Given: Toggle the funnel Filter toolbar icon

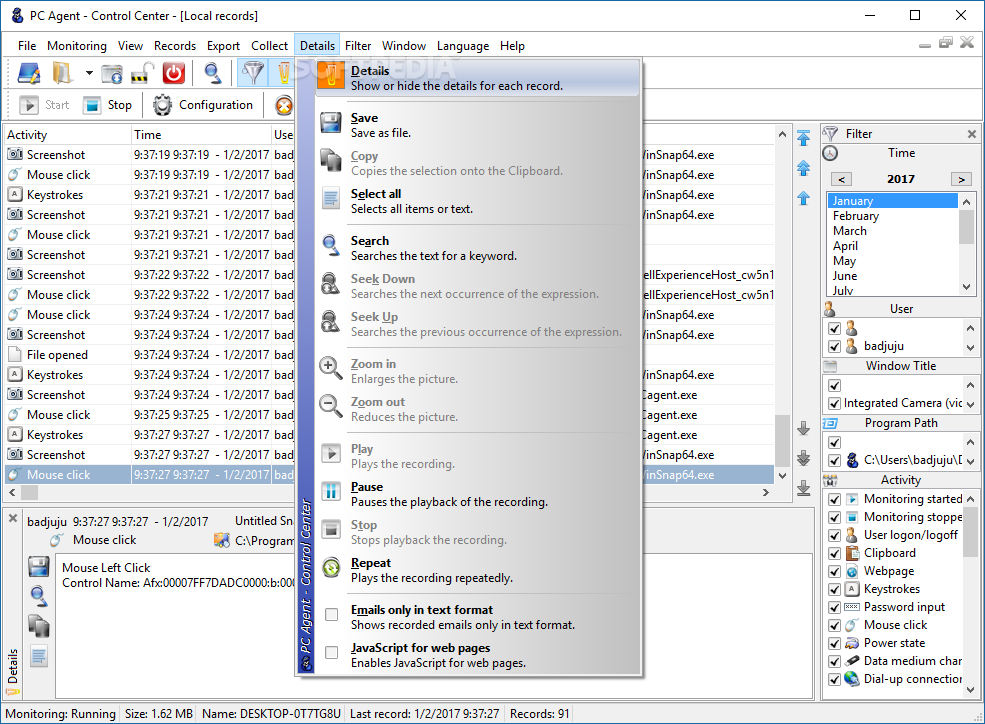Looking at the screenshot, I should [253, 73].
